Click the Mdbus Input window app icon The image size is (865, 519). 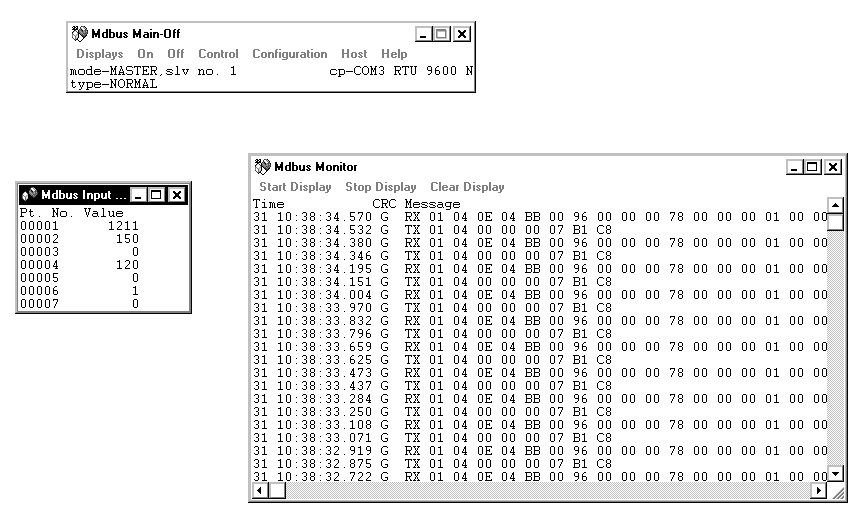click(x=30, y=195)
